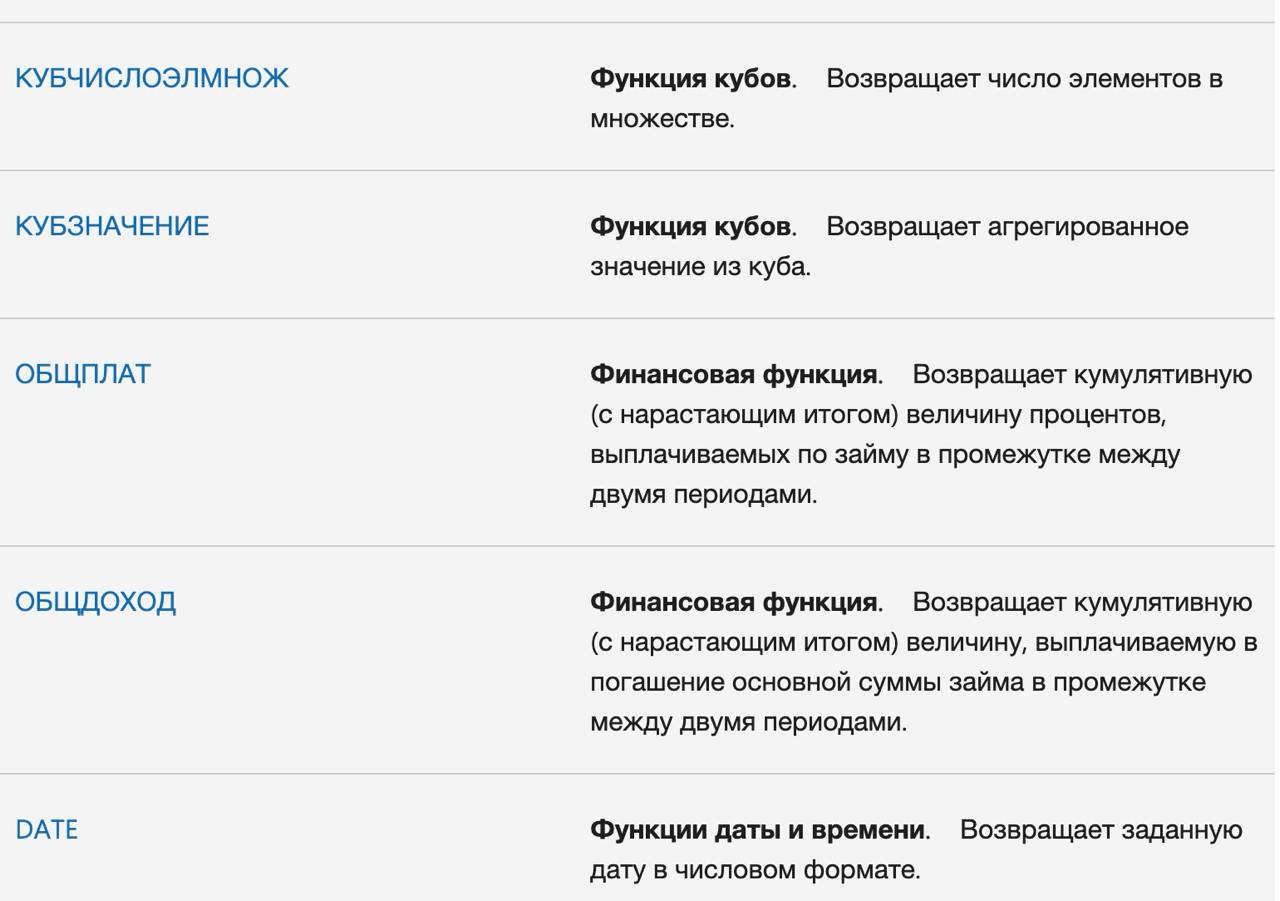Follow the ОБЩПЛАТ function link
Screen dimensions: 1280x901
[83, 374]
